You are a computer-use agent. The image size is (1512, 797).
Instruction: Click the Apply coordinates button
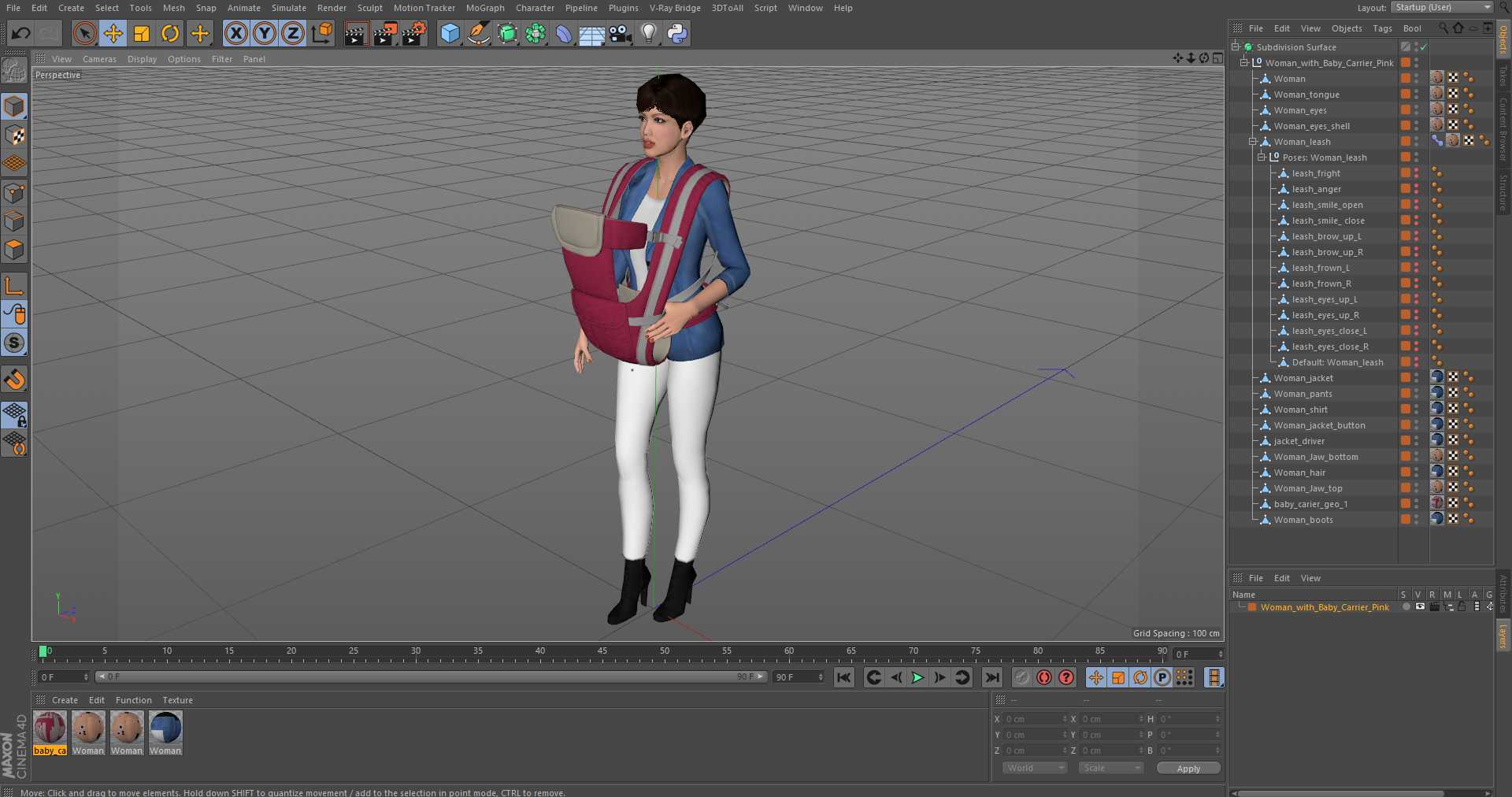1188,768
